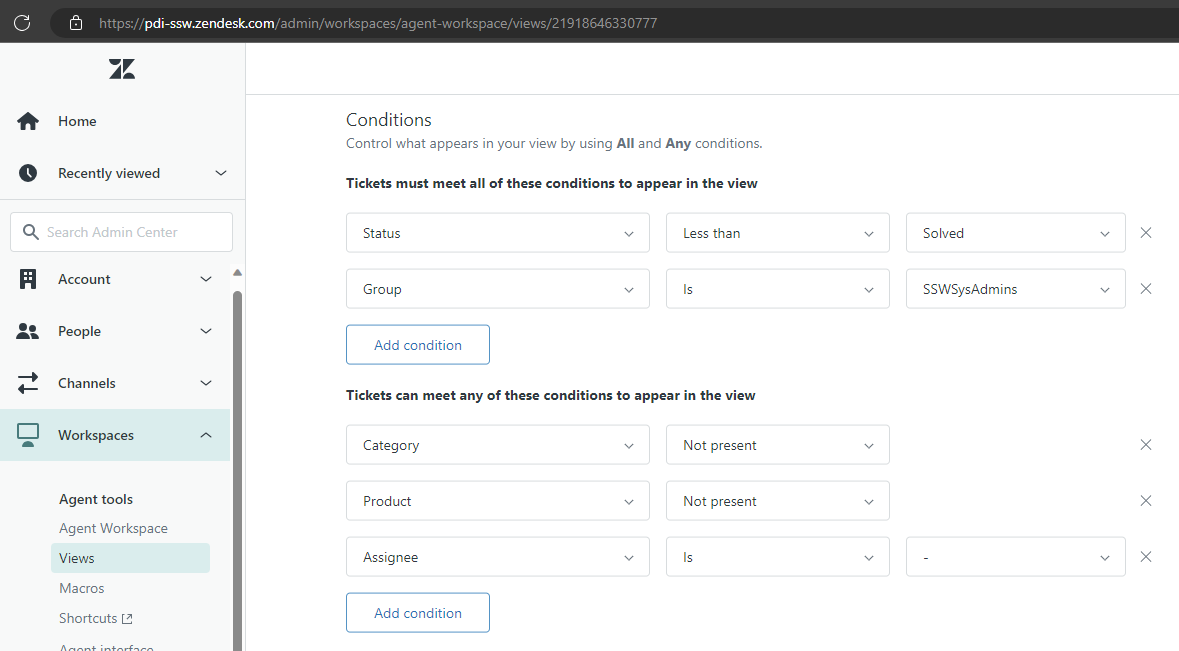This screenshot has height=651, width=1179.
Task: Open the Shortcuts external link
Action: tap(95, 618)
